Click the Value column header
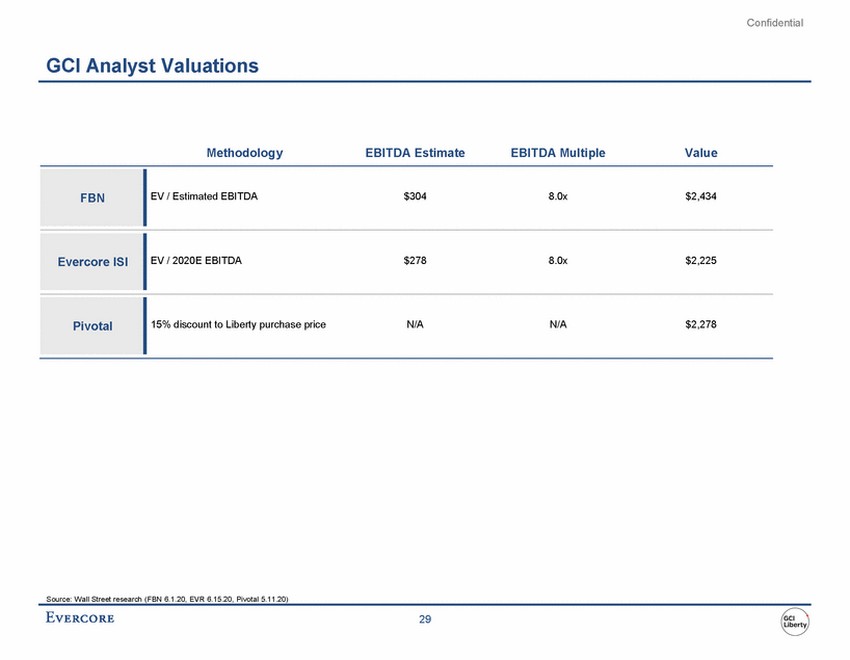The image size is (850, 660). pyautogui.click(x=700, y=153)
